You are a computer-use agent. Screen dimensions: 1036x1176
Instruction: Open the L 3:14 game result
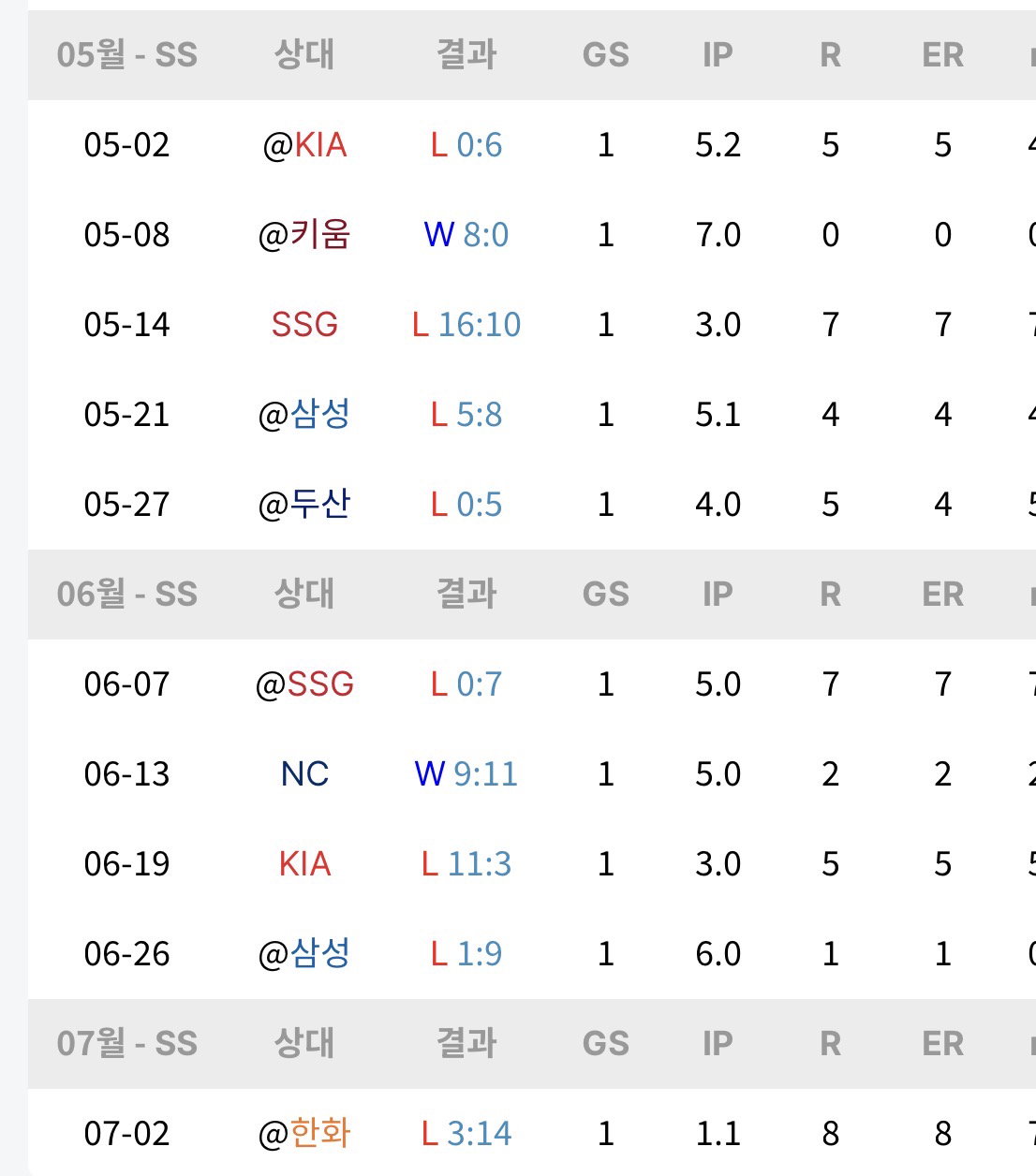pyautogui.click(x=466, y=1134)
